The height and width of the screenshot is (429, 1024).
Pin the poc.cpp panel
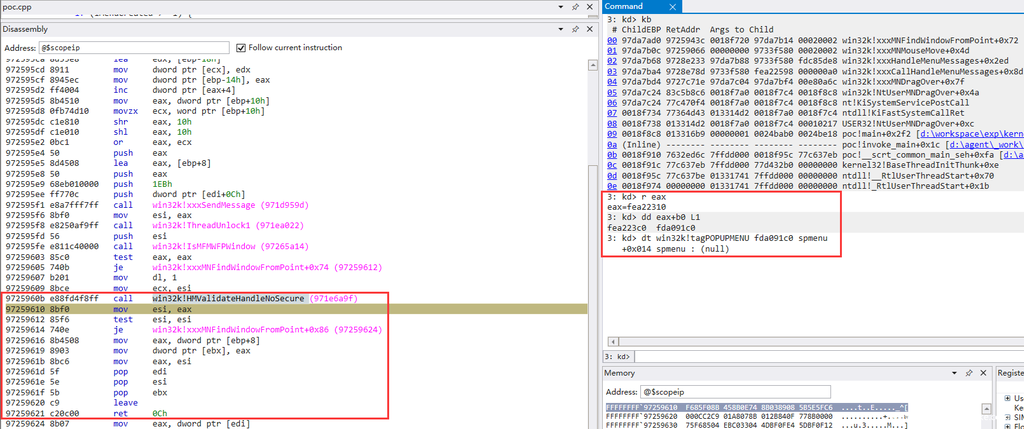[573, 8]
